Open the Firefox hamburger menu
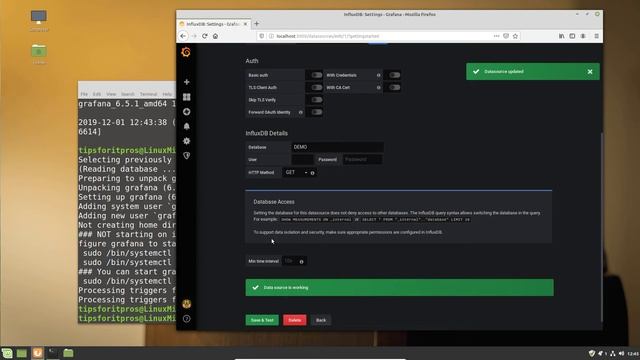This screenshot has width=640, height=360. point(596,36)
